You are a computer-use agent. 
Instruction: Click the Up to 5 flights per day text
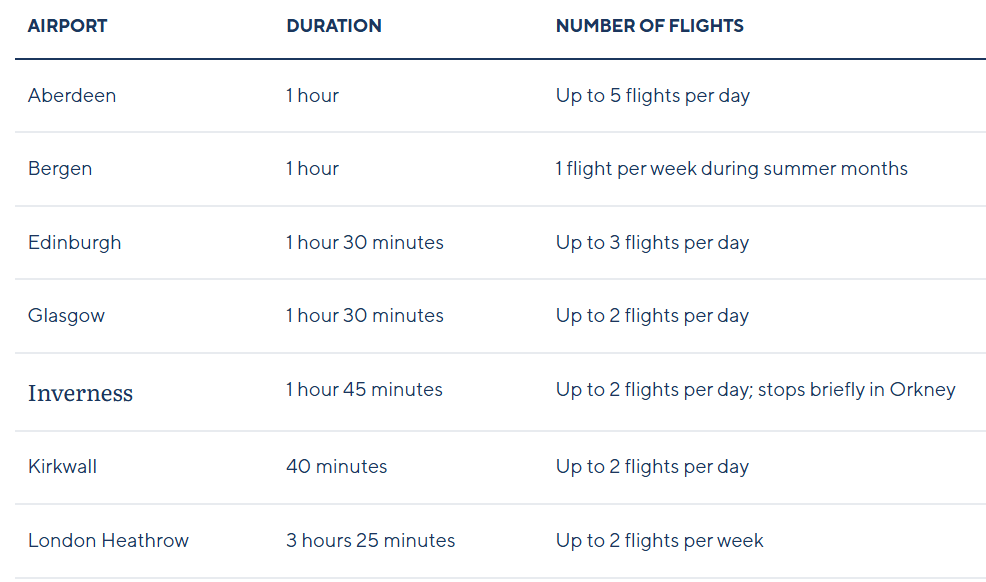[652, 96]
